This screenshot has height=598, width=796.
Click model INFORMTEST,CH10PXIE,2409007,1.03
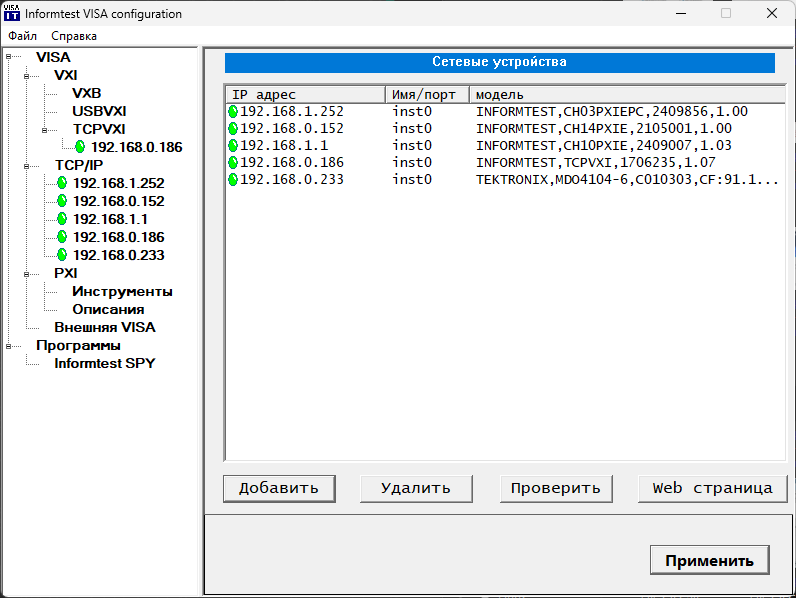604,146
